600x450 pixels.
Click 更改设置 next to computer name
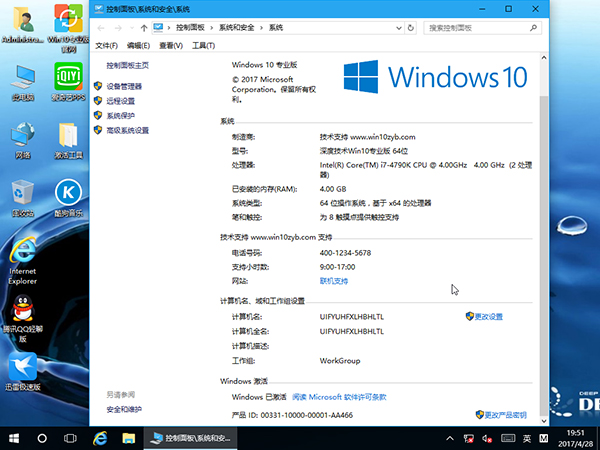click(489, 316)
